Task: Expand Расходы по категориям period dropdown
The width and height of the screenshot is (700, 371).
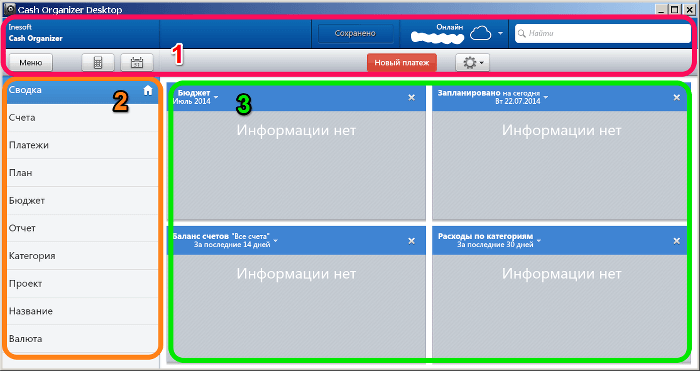Action: [x=539, y=241]
